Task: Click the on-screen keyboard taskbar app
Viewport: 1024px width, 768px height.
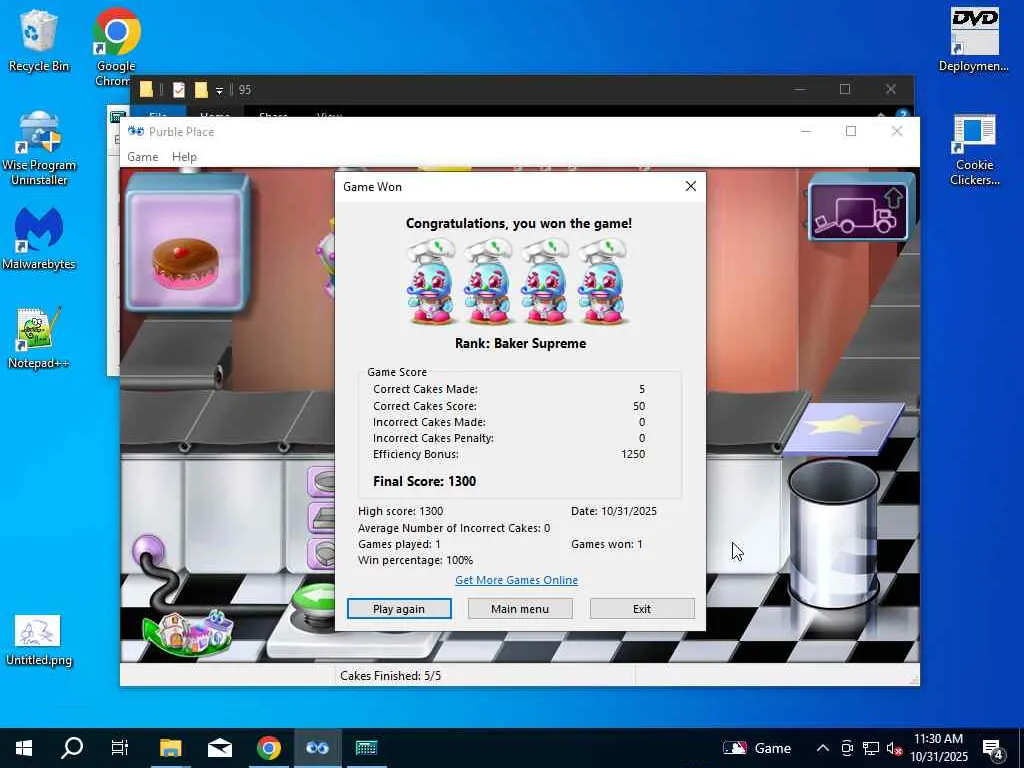Action: click(x=366, y=748)
